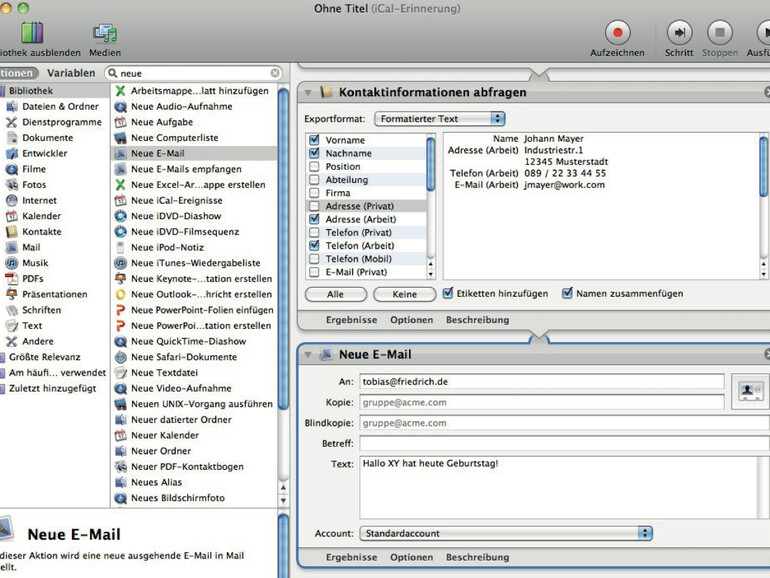Enable the Adresse (Privat) checkbox
The image size is (770, 578).
[315, 206]
